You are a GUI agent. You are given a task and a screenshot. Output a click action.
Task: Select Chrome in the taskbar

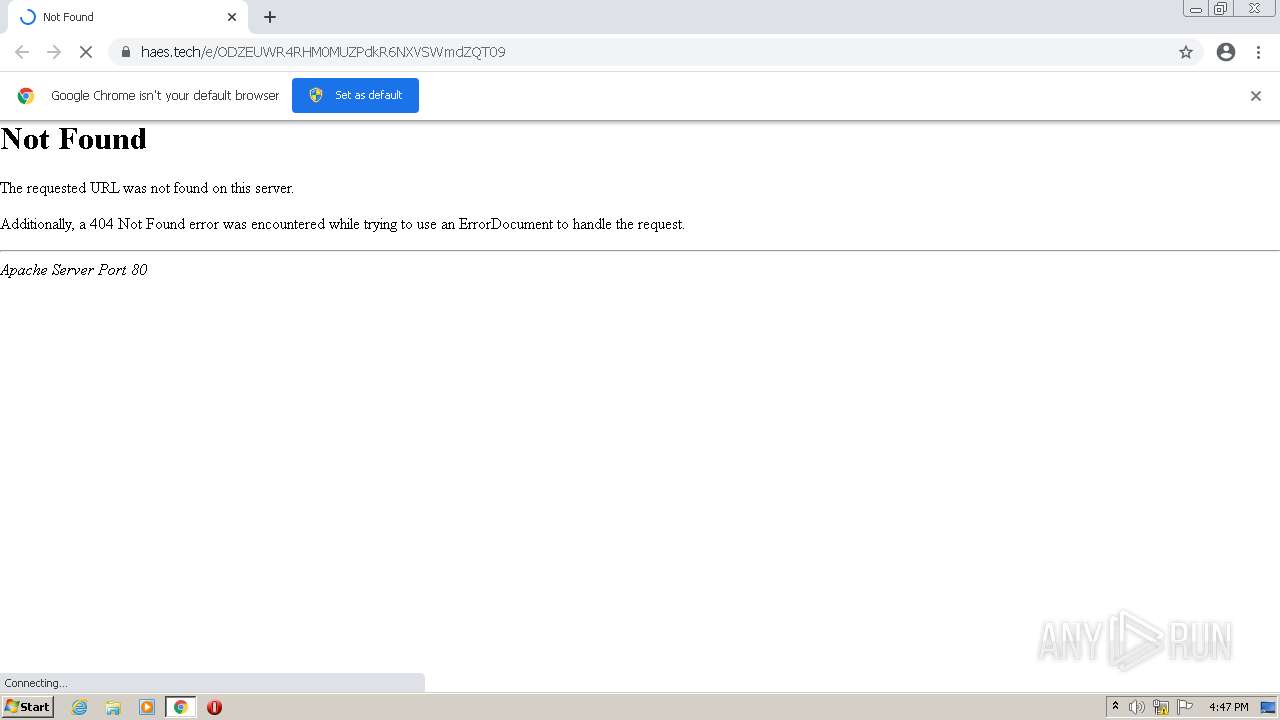[180, 707]
